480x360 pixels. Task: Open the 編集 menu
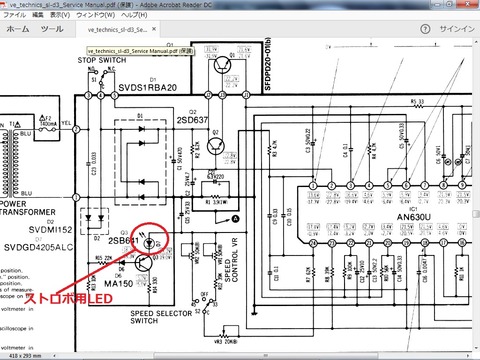(x=38, y=15)
